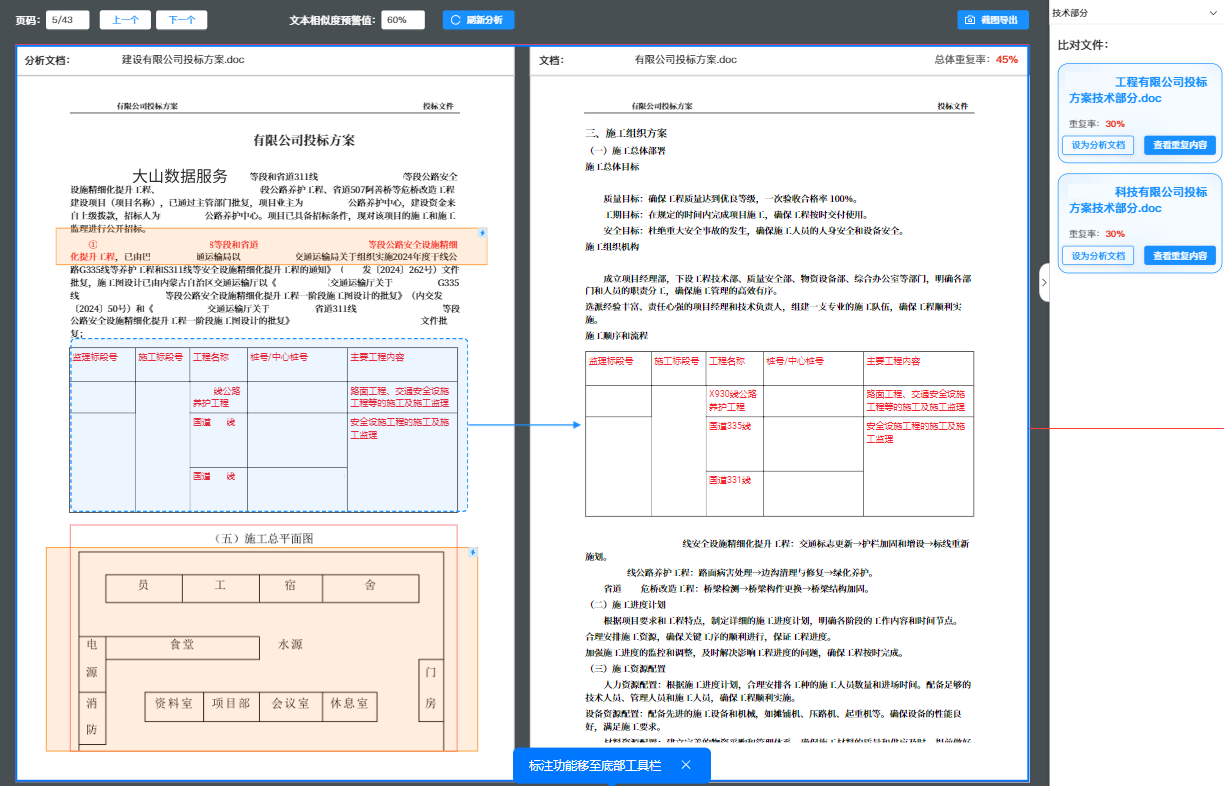
Task: Click the 会议室 room on the site plan
Action: pyautogui.click(x=290, y=704)
